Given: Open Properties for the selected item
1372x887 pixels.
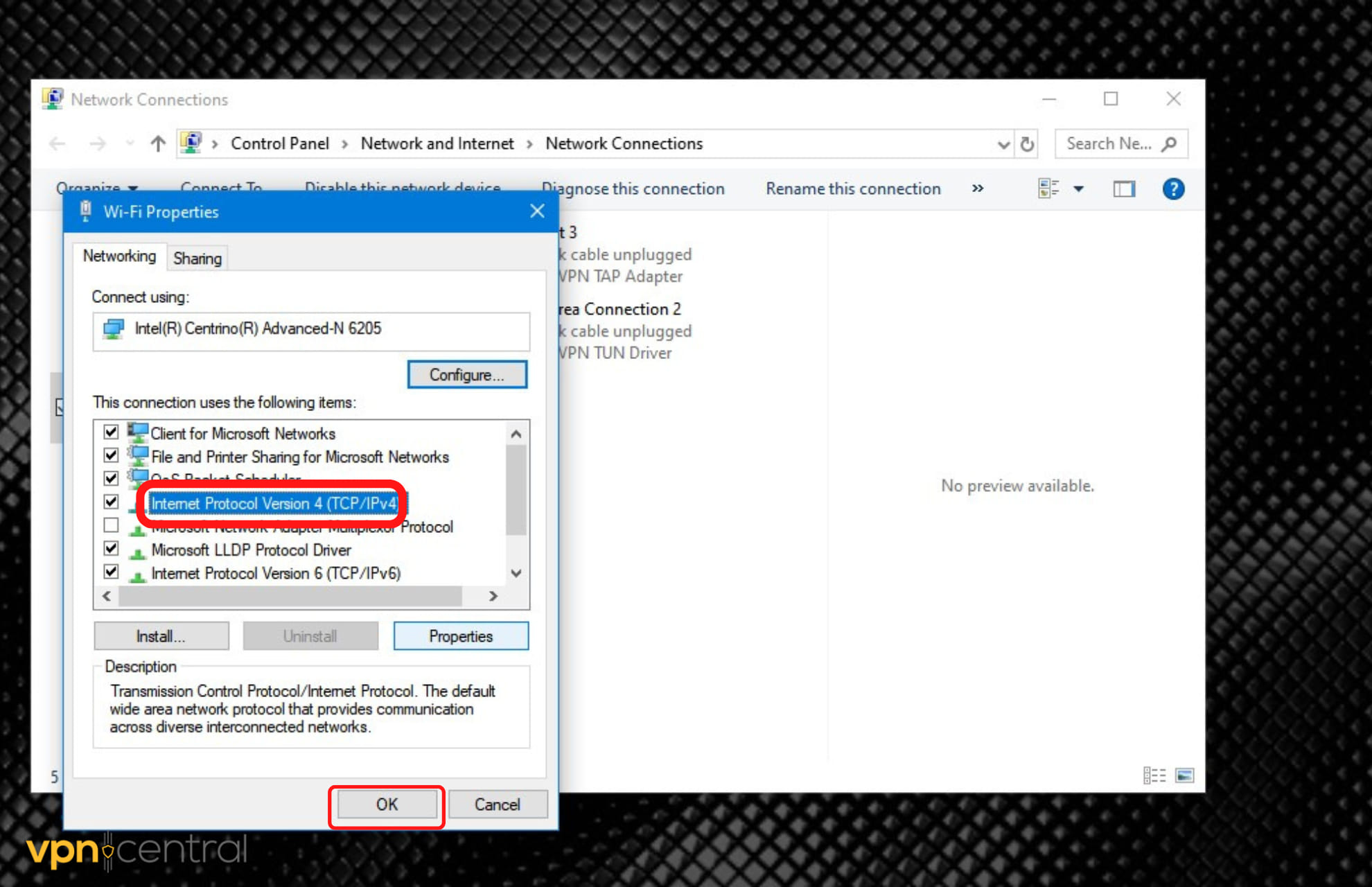Looking at the screenshot, I should [461, 636].
